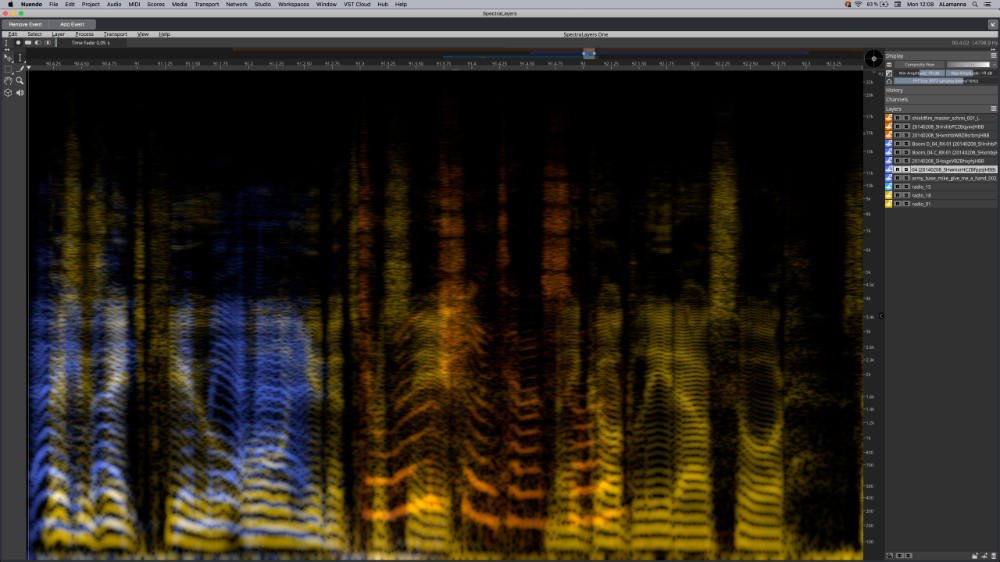
Task: Toggle solo on the Boom D_04 layer
Action: [x=906, y=144]
